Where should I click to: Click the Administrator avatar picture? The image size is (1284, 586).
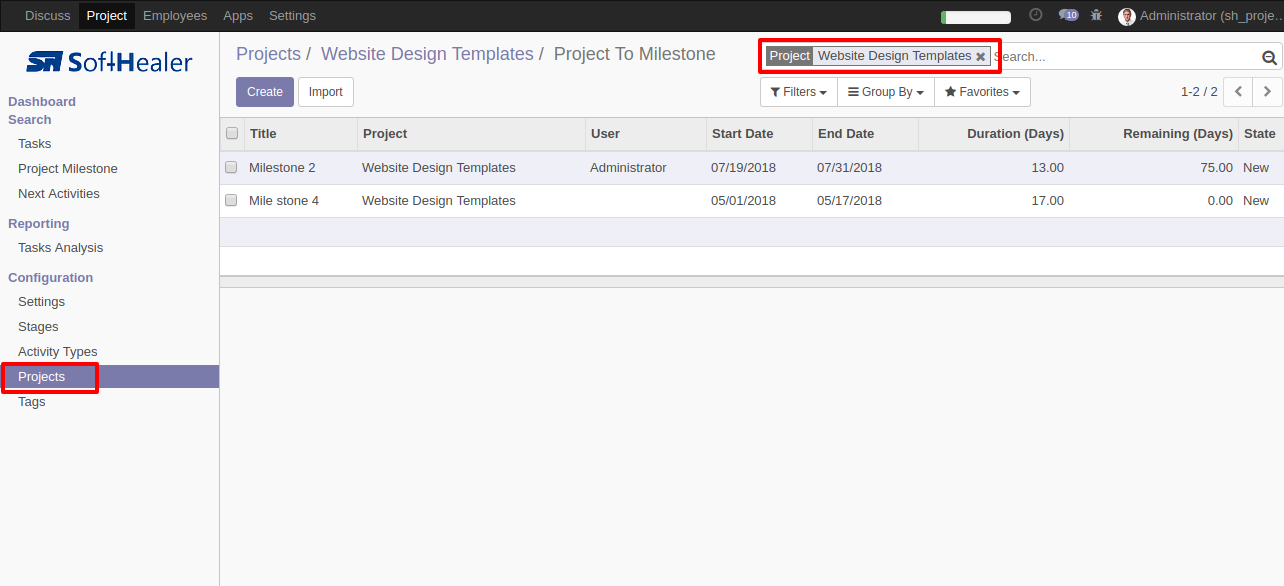pos(1127,16)
